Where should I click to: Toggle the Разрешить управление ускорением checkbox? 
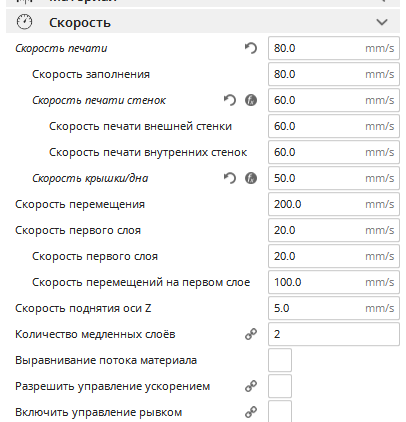(280, 386)
